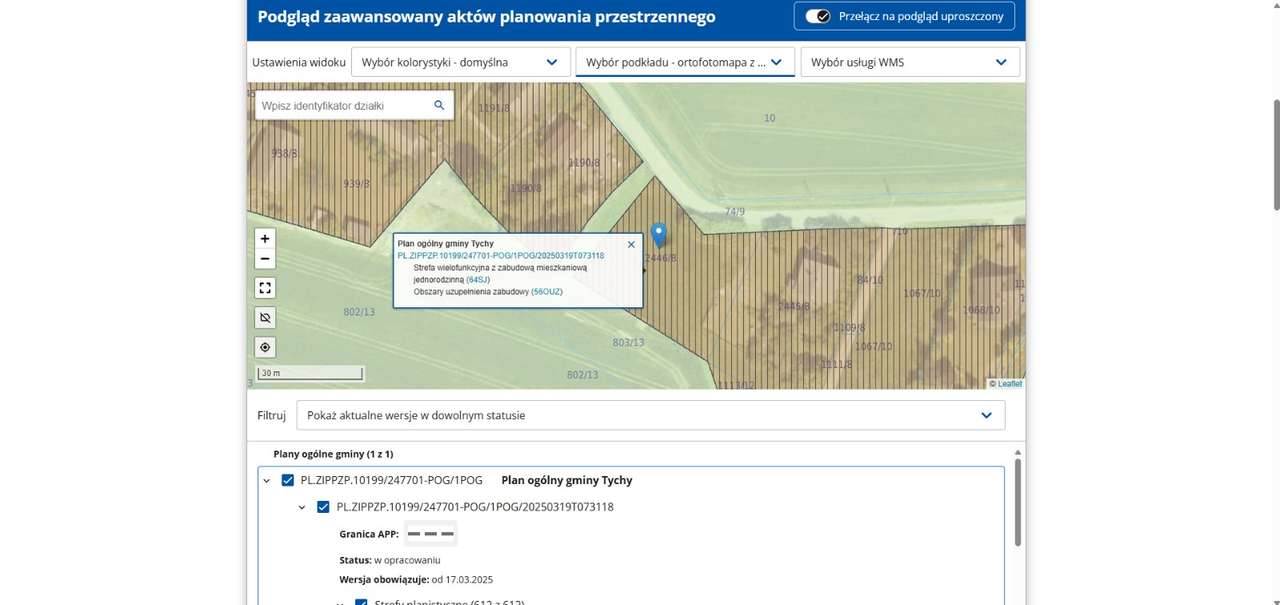Viewport: 1280px width, 605px height.
Task: Collapse Strefy planistyczne node
Action: 340,602
